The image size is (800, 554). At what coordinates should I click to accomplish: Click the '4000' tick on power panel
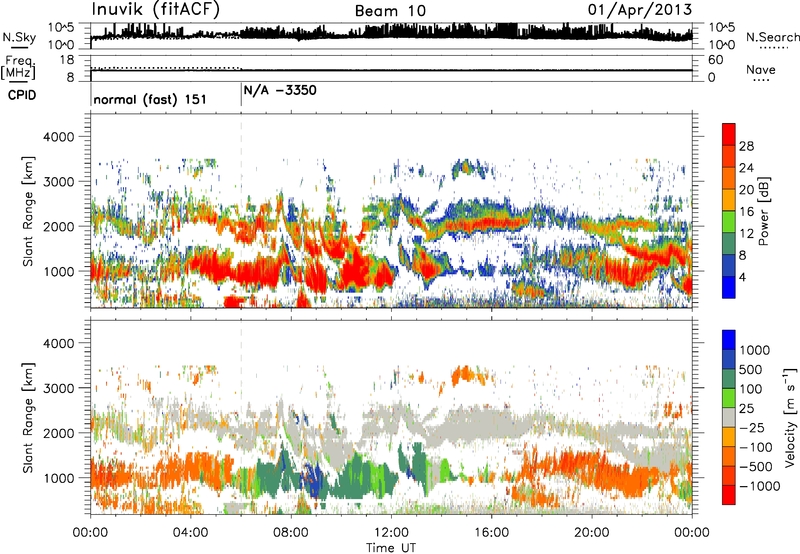(x=61, y=137)
